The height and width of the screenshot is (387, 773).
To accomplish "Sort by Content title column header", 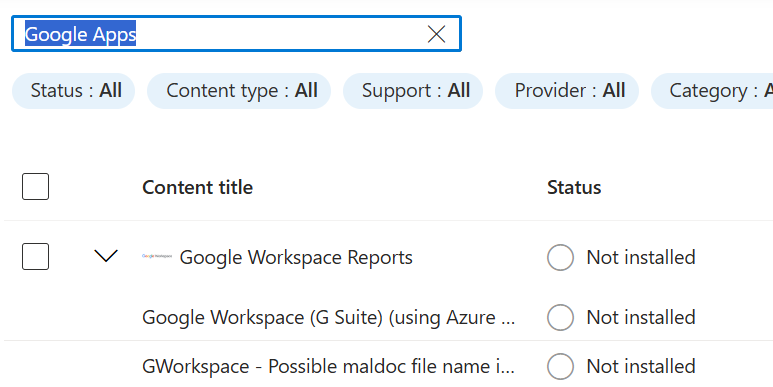I will (198, 187).
